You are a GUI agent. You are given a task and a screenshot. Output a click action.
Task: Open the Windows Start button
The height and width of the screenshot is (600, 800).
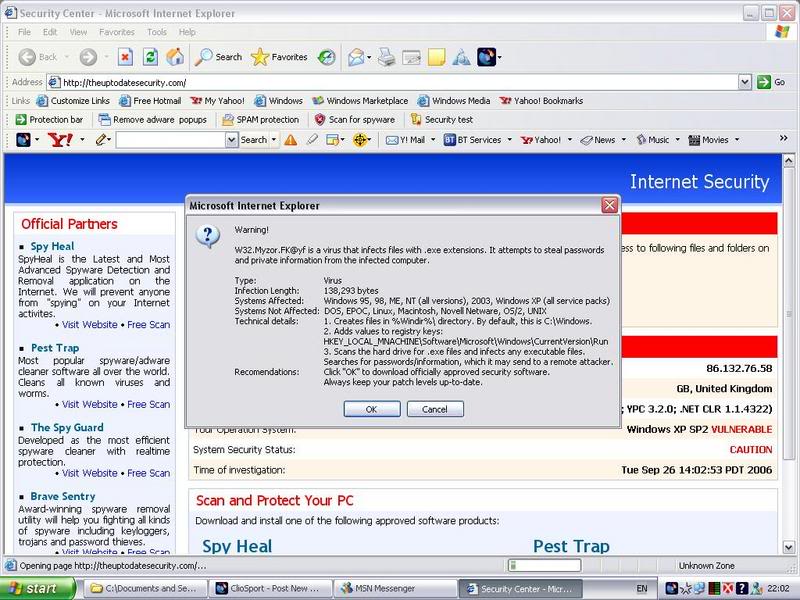click(x=38, y=588)
